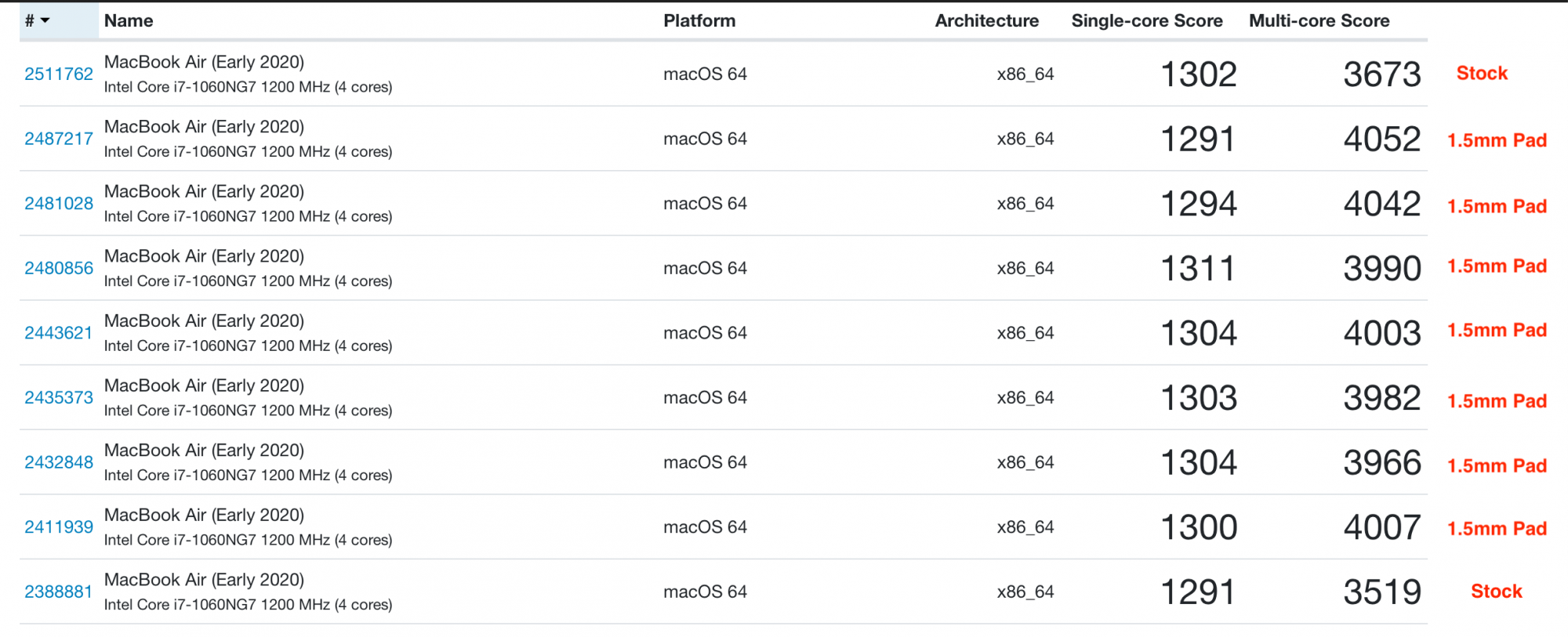The height and width of the screenshot is (637, 1568).
Task: Open result link 2435373
Action: (x=59, y=397)
